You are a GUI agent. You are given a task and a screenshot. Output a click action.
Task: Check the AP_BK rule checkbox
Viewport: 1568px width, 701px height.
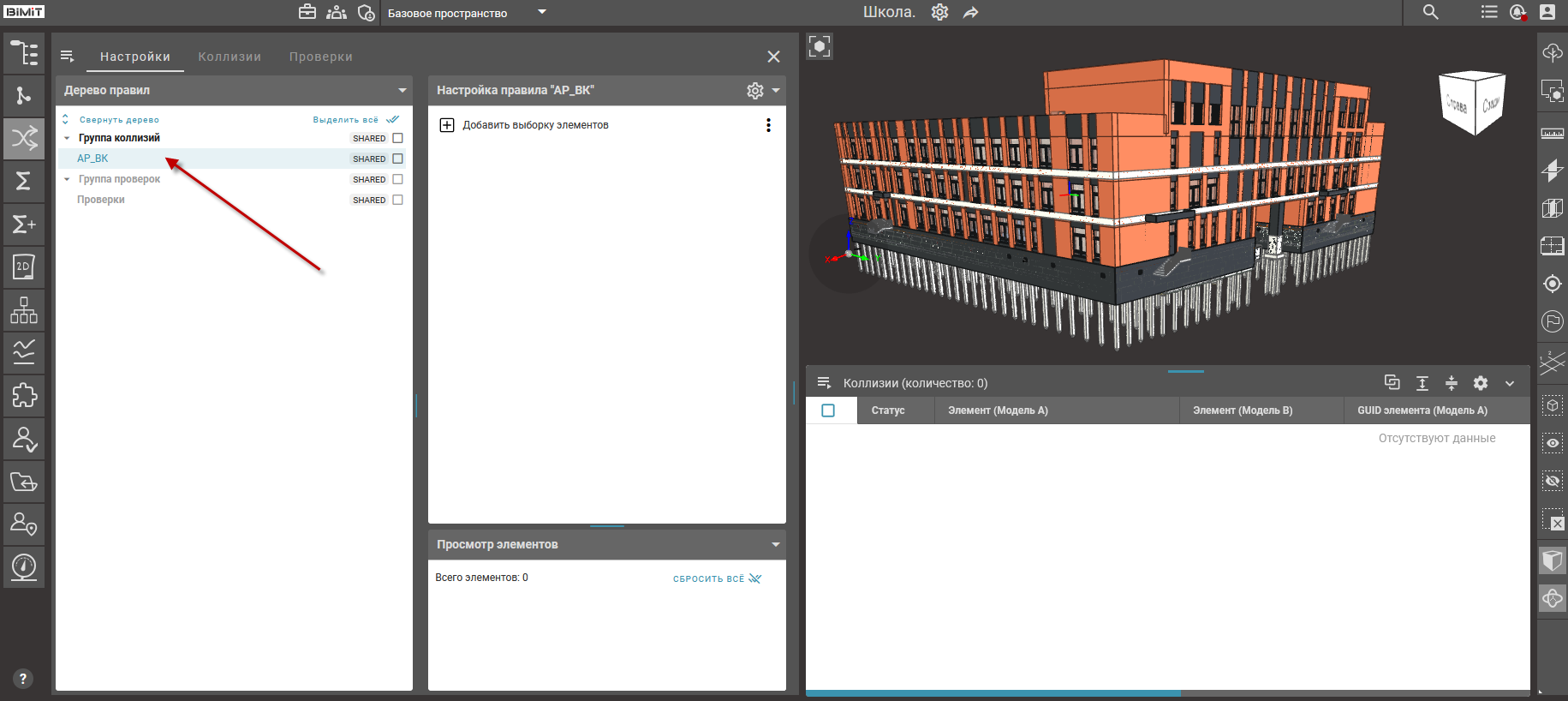coord(397,159)
